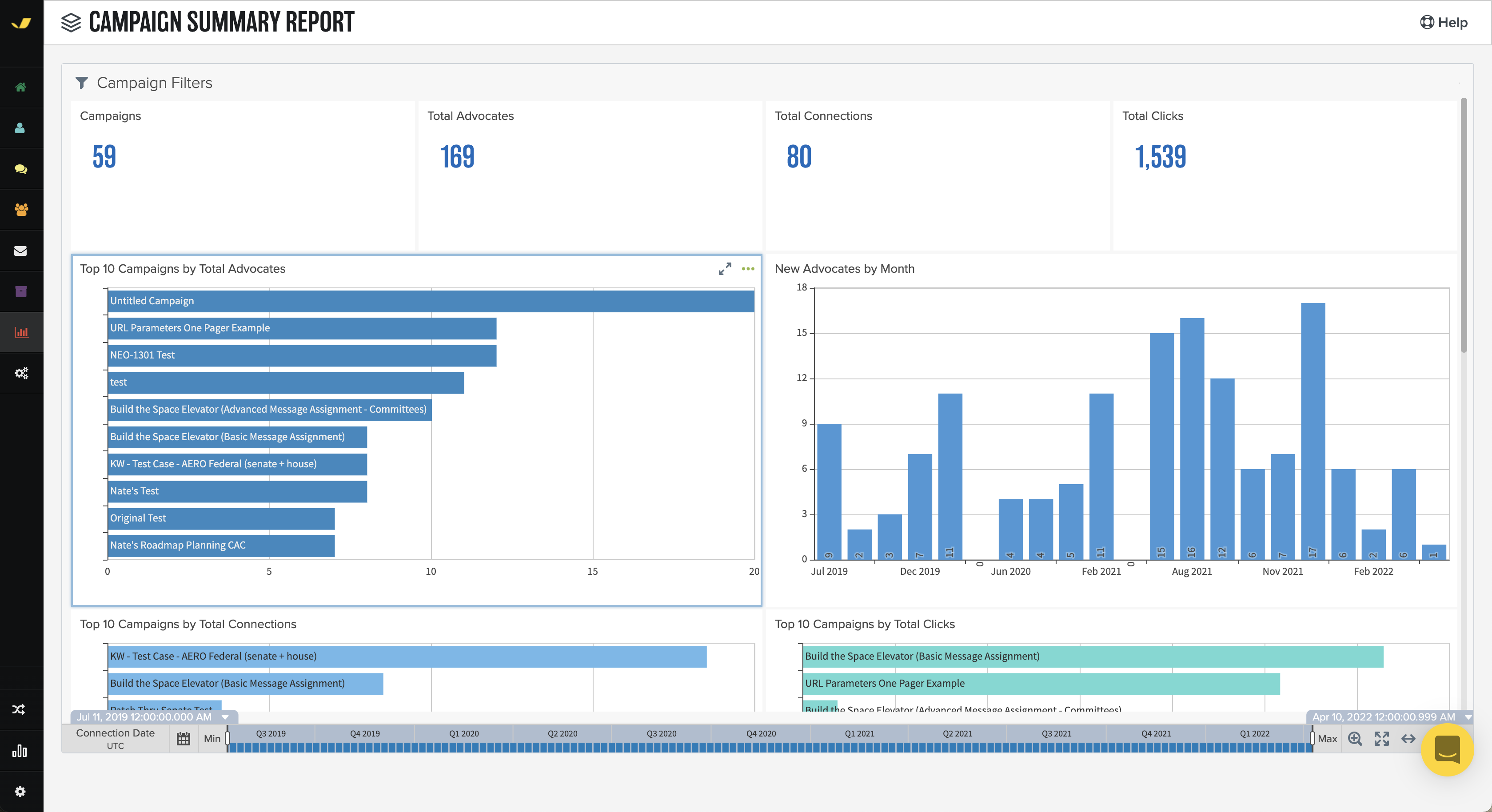Expand the Top 10 Advocates chart fullscreen

(x=725, y=269)
